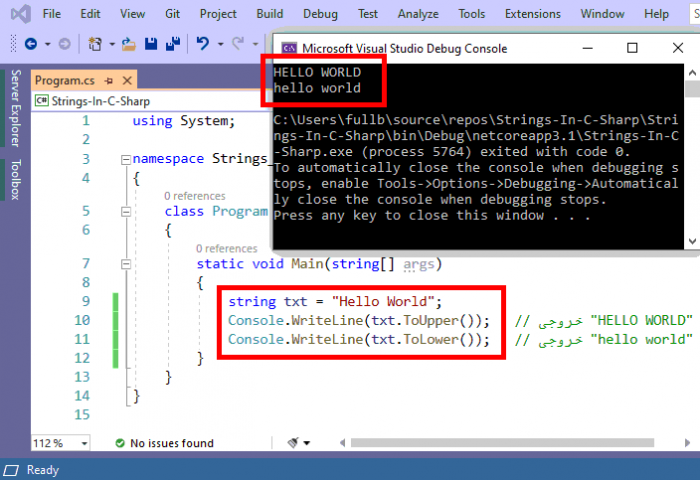Open the Debug menu
The height and width of the screenshot is (480, 700).
(x=320, y=14)
